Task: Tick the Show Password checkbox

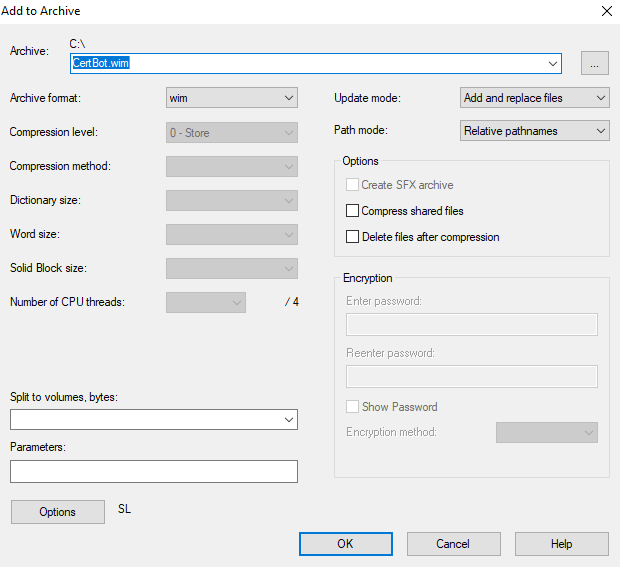Action: 352,407
